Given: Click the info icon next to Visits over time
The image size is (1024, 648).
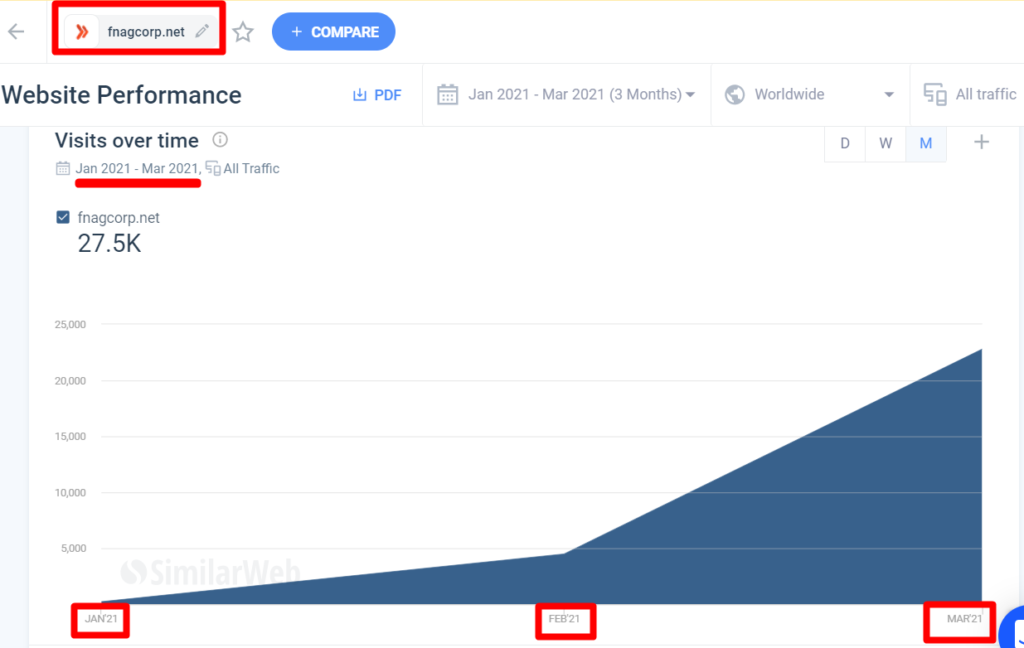Looking at the screenshot, I should click(220, 140).
